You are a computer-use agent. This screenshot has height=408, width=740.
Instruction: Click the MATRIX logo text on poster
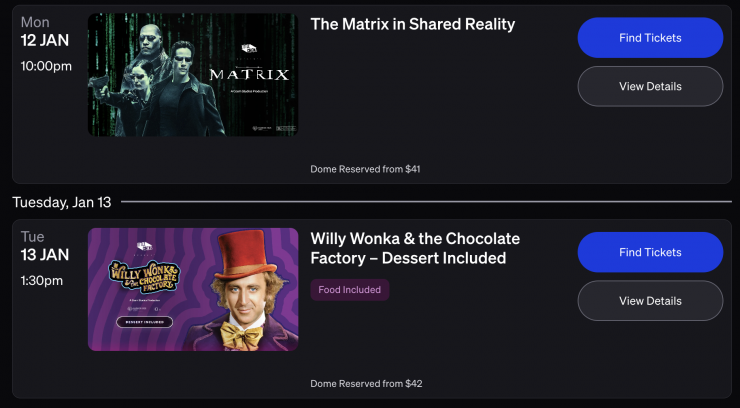pos(249,75)
